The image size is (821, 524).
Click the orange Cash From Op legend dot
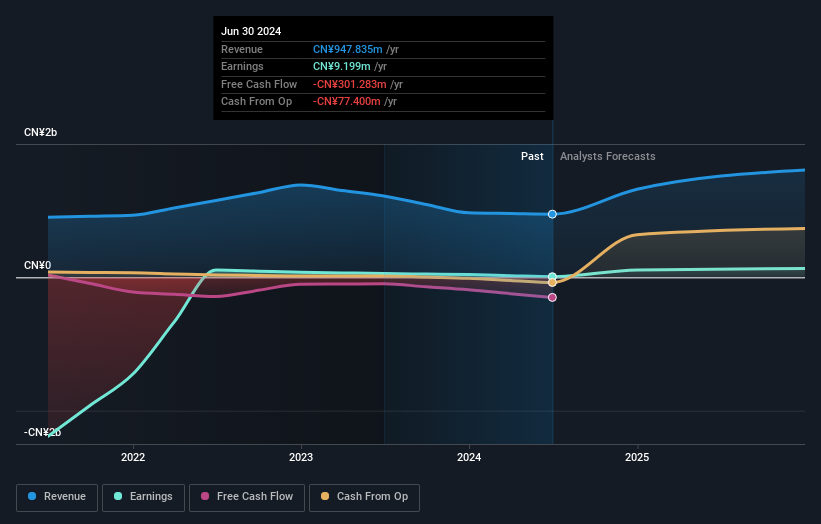pos(325,496)
